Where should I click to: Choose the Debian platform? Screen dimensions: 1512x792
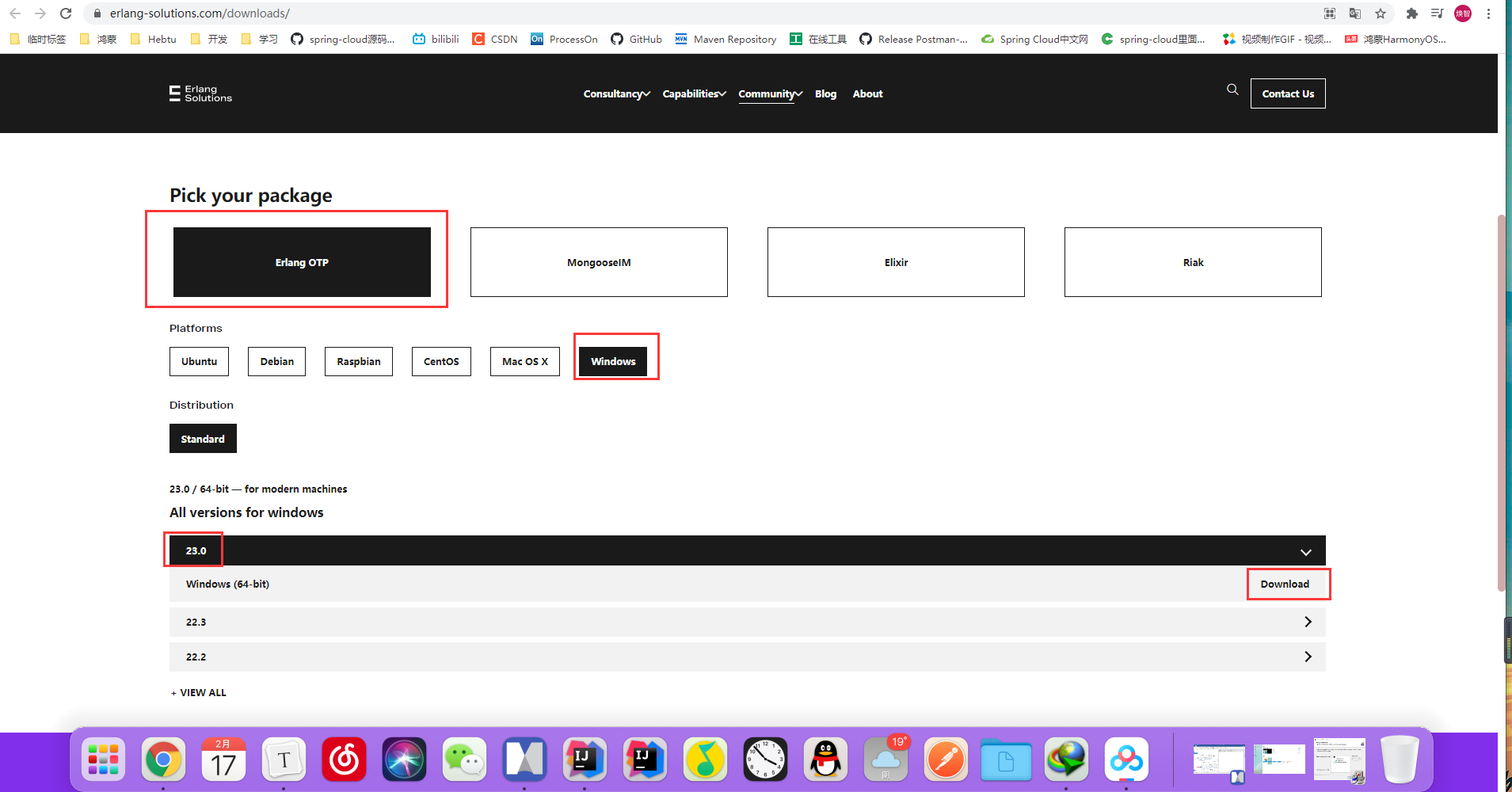coord(276,361)
